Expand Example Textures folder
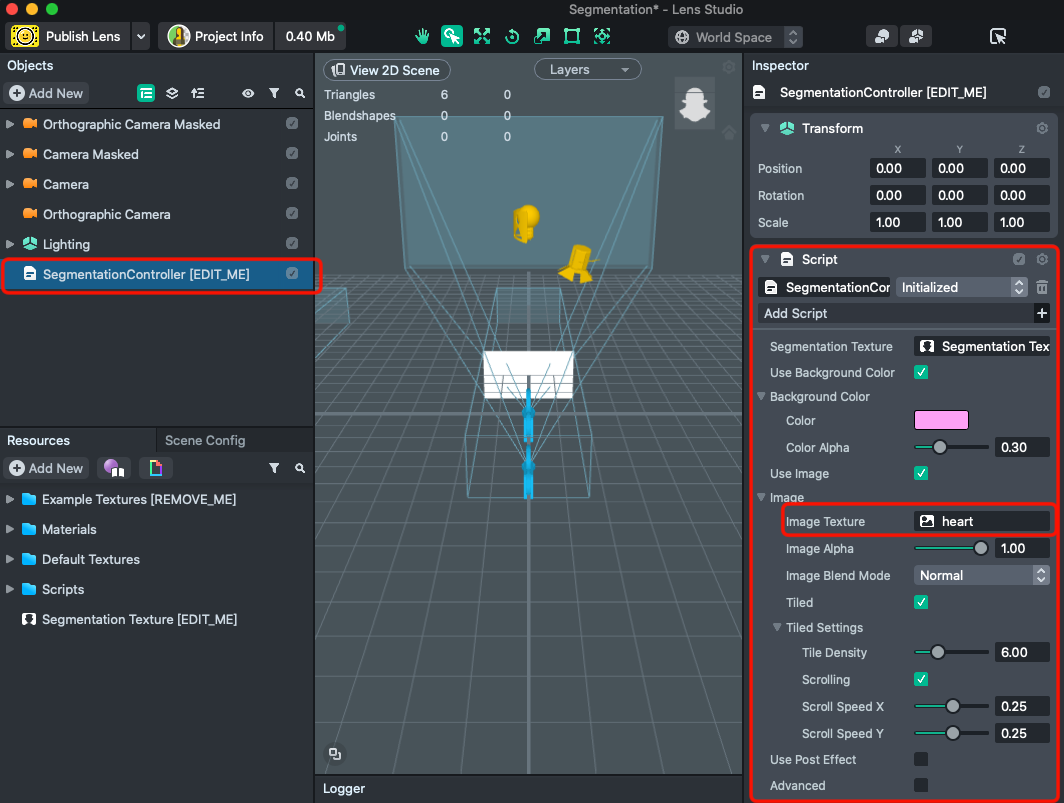 coord(10,499)
